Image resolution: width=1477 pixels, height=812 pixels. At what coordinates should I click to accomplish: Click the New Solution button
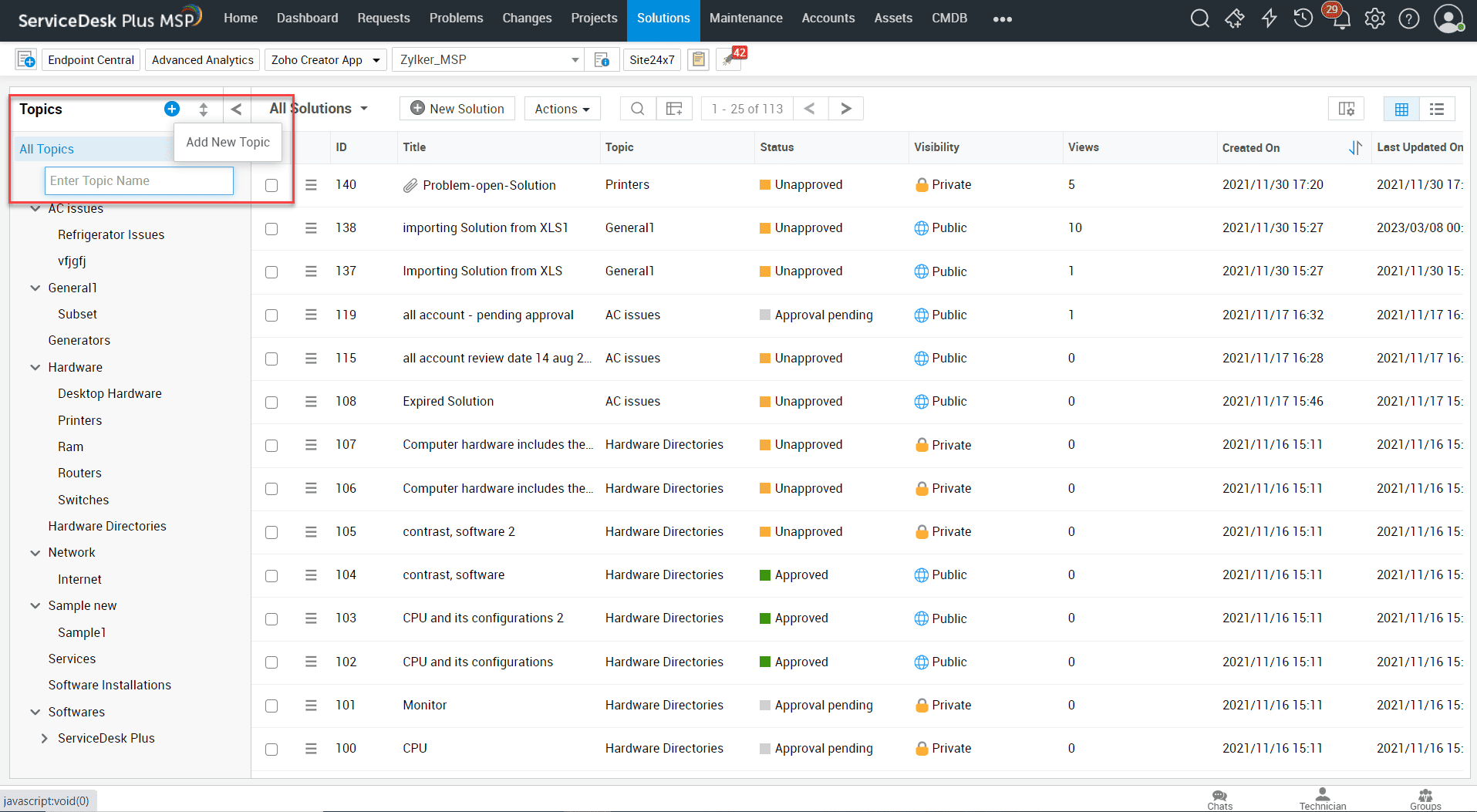[x=457, y=108]
